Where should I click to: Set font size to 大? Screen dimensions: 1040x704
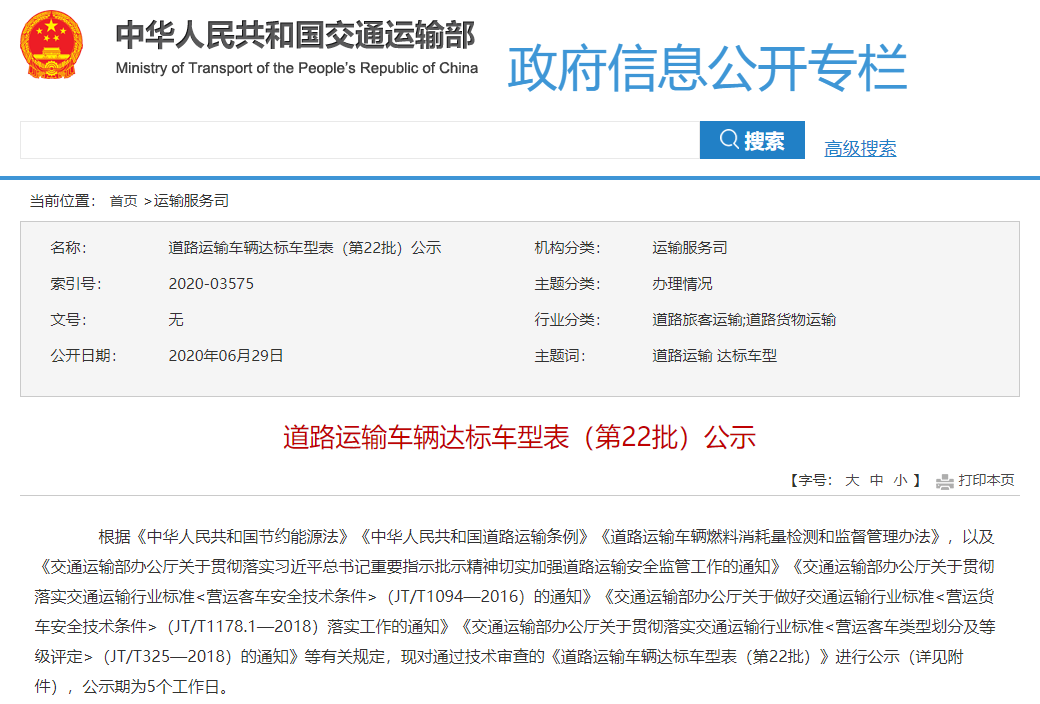click(852, 480)
